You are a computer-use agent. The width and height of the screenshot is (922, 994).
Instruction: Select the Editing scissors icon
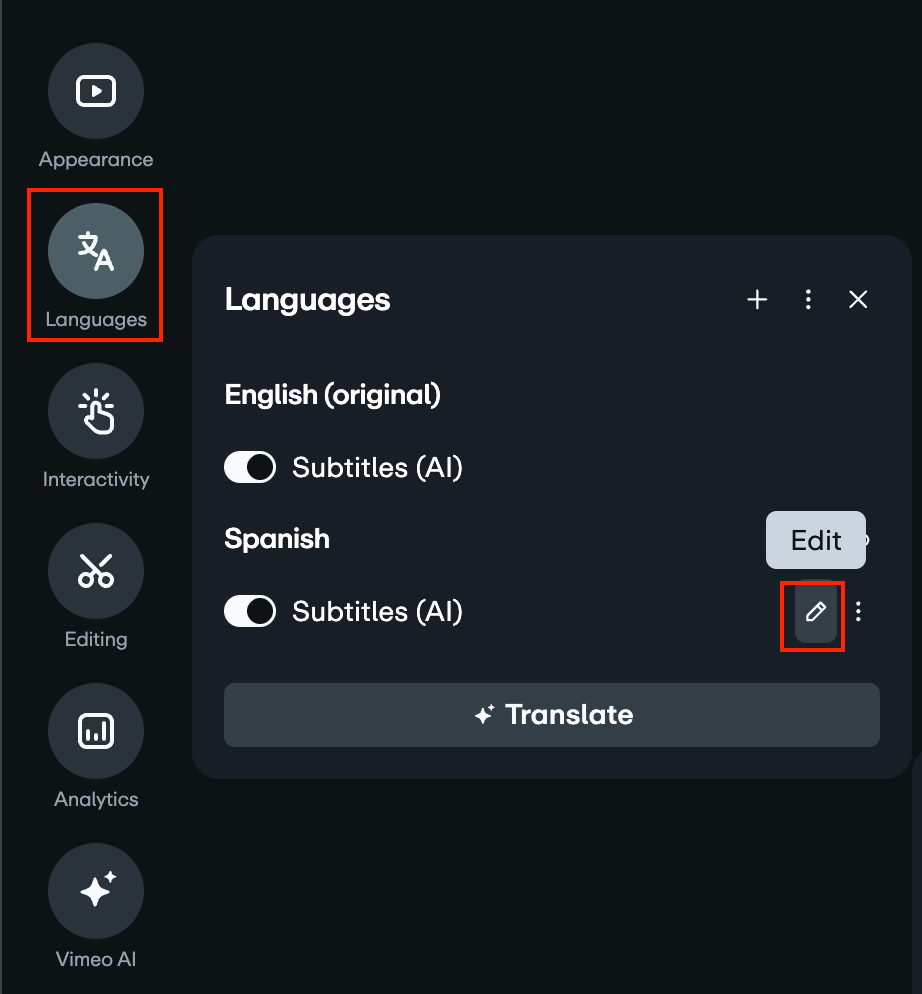point(96,571)
